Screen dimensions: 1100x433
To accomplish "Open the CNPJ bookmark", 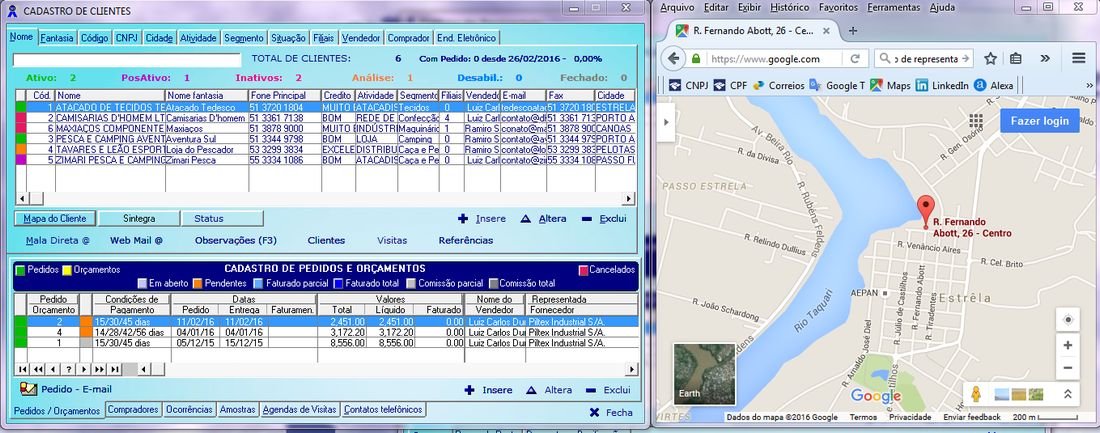I will coord(687,86).
